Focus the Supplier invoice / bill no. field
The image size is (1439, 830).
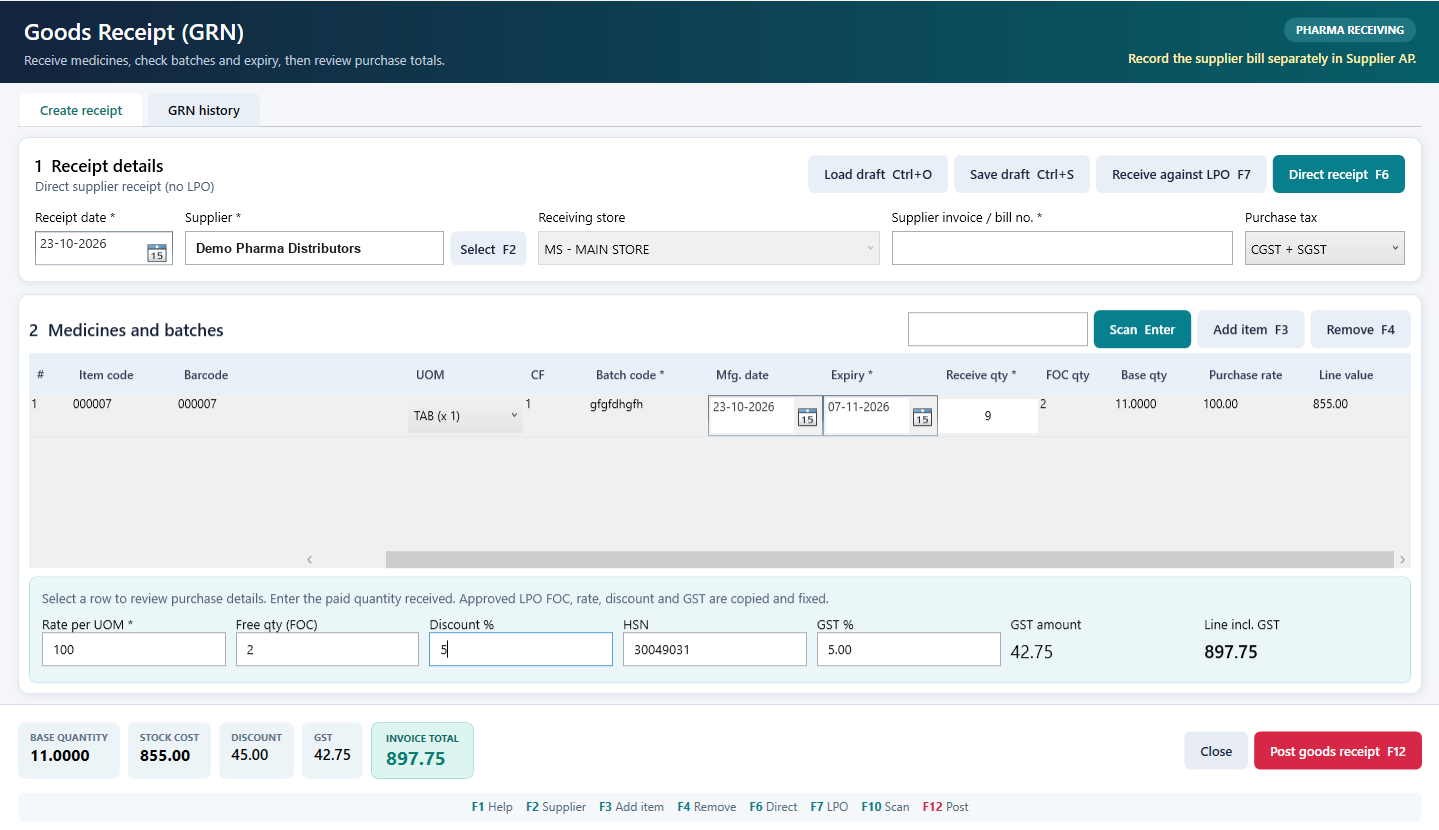pos(1062,249)
